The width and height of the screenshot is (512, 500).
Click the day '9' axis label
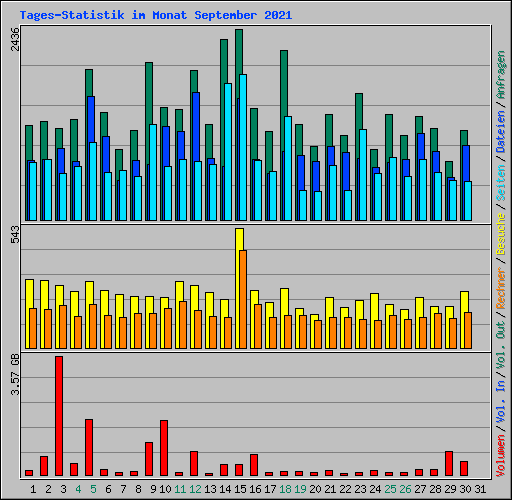(153, 489)
